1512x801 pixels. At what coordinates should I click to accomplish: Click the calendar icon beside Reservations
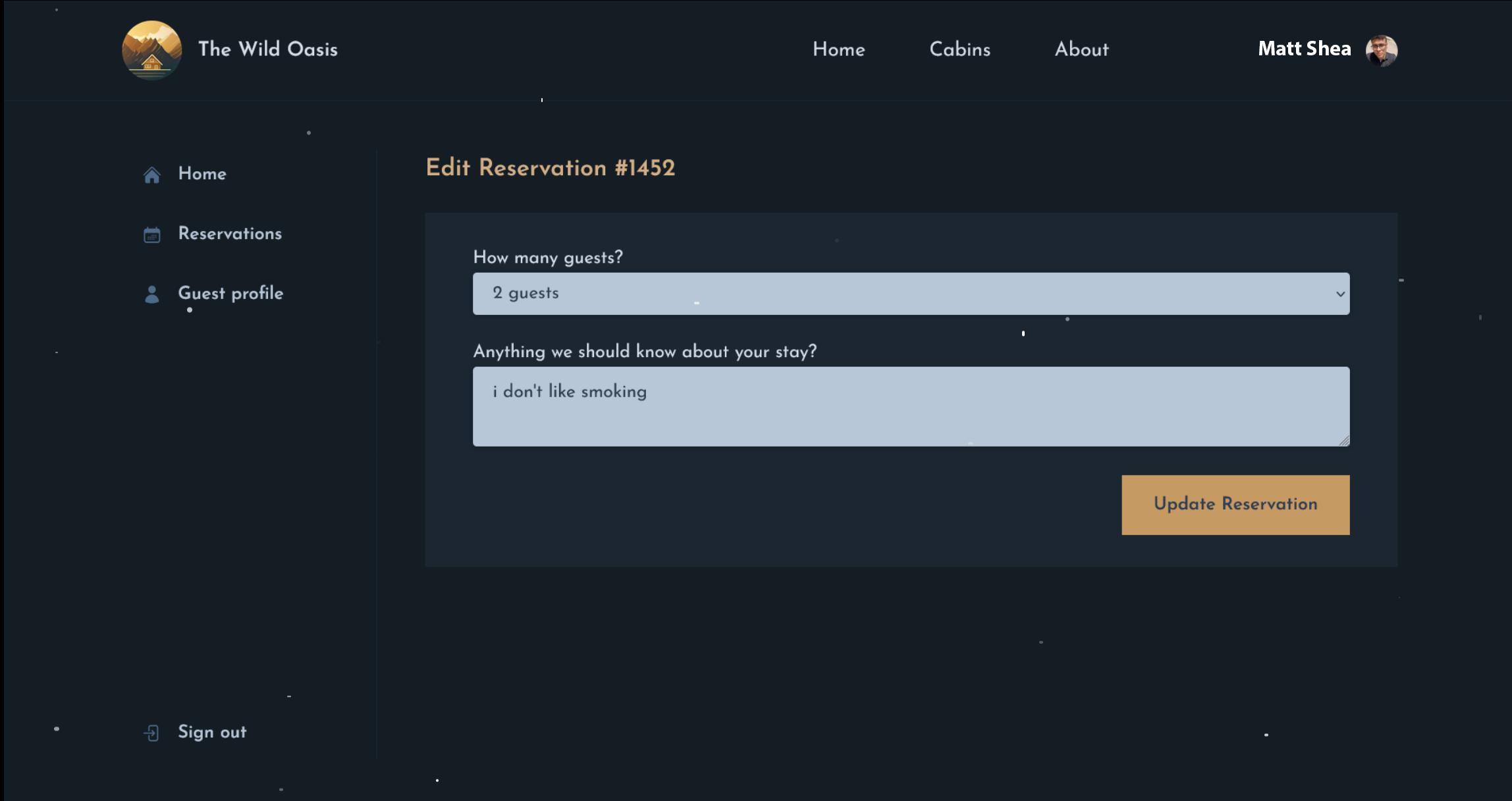click(x=152, y=235)
